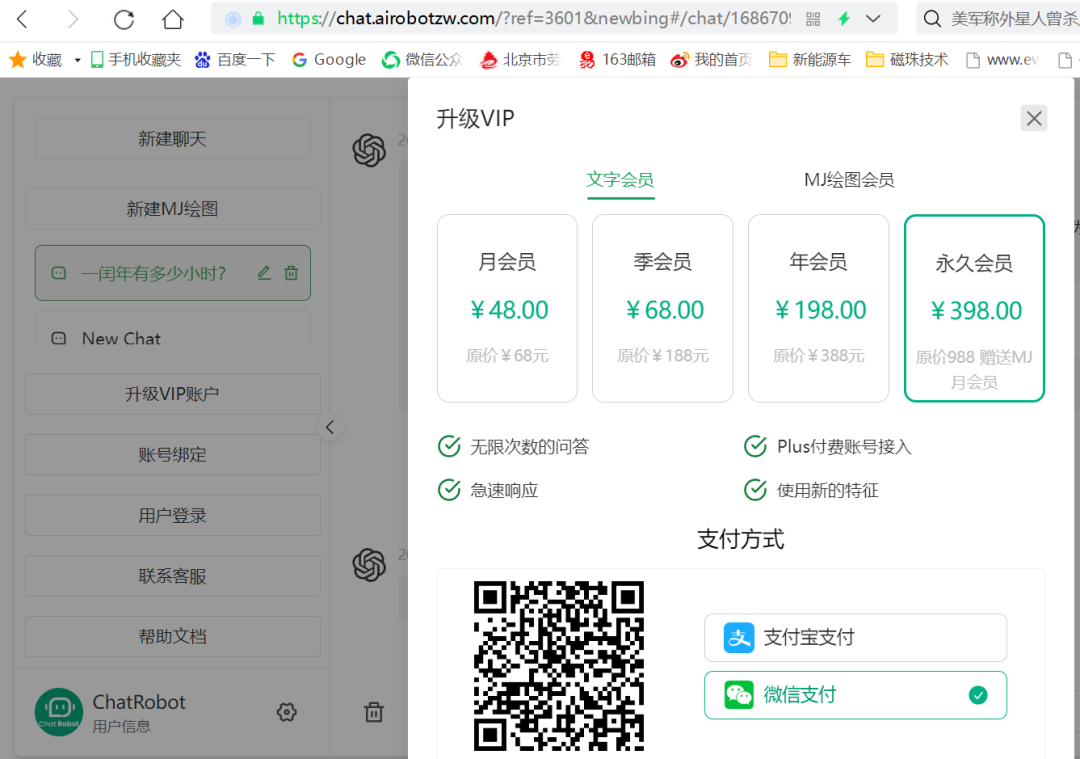Screen dimensions: 1080x759
Task: Switch to the 文字会员 tab
Action: 620,181
